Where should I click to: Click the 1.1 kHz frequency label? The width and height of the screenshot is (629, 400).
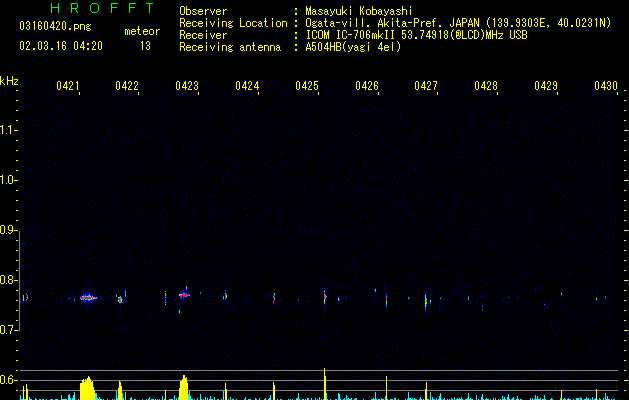point(8,130)
